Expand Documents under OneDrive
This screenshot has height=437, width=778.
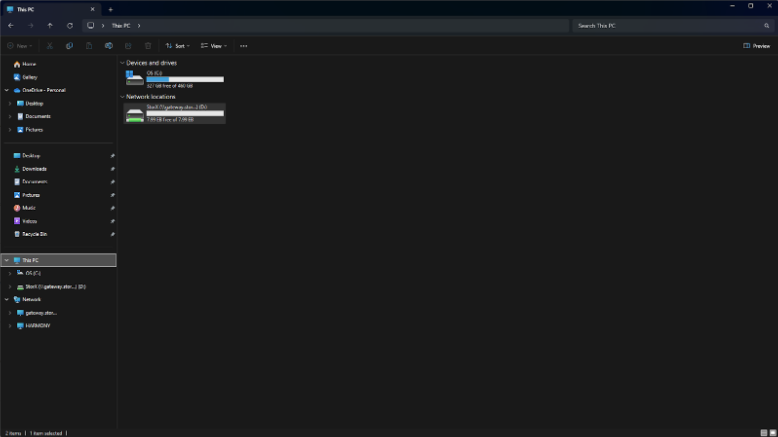pyautogui.click(x=10, y=117)
